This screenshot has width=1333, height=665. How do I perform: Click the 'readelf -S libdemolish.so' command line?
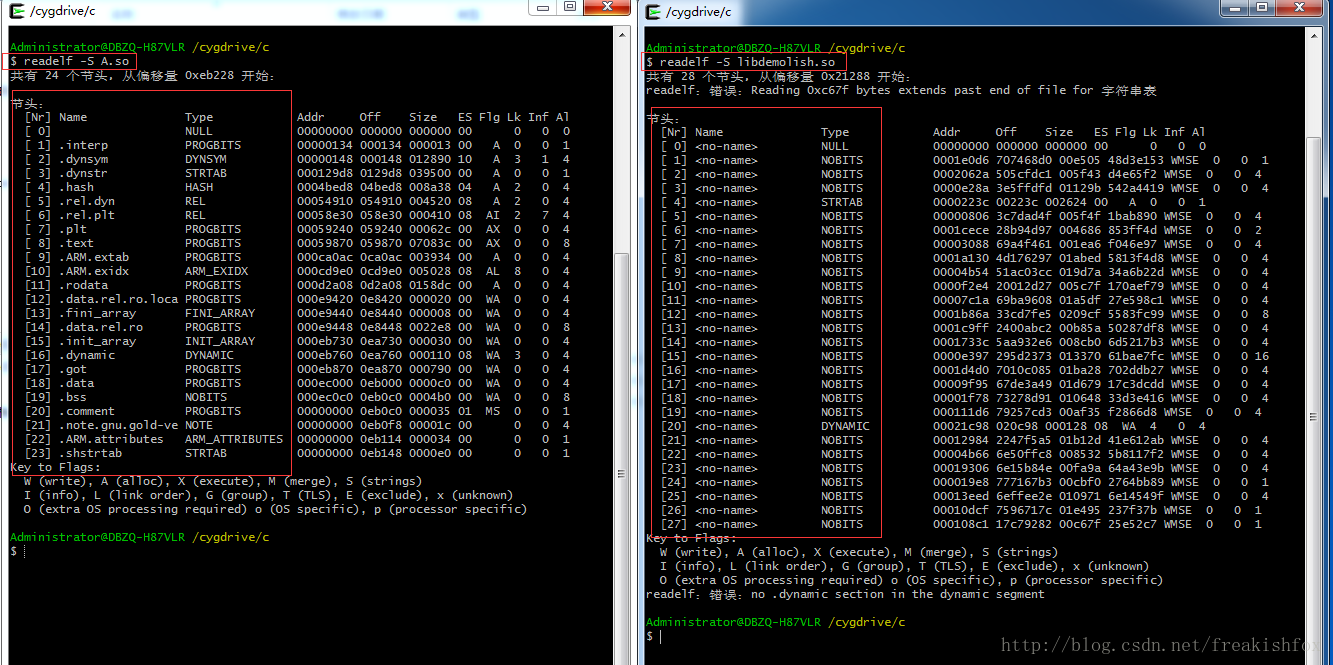click(748, 62)
